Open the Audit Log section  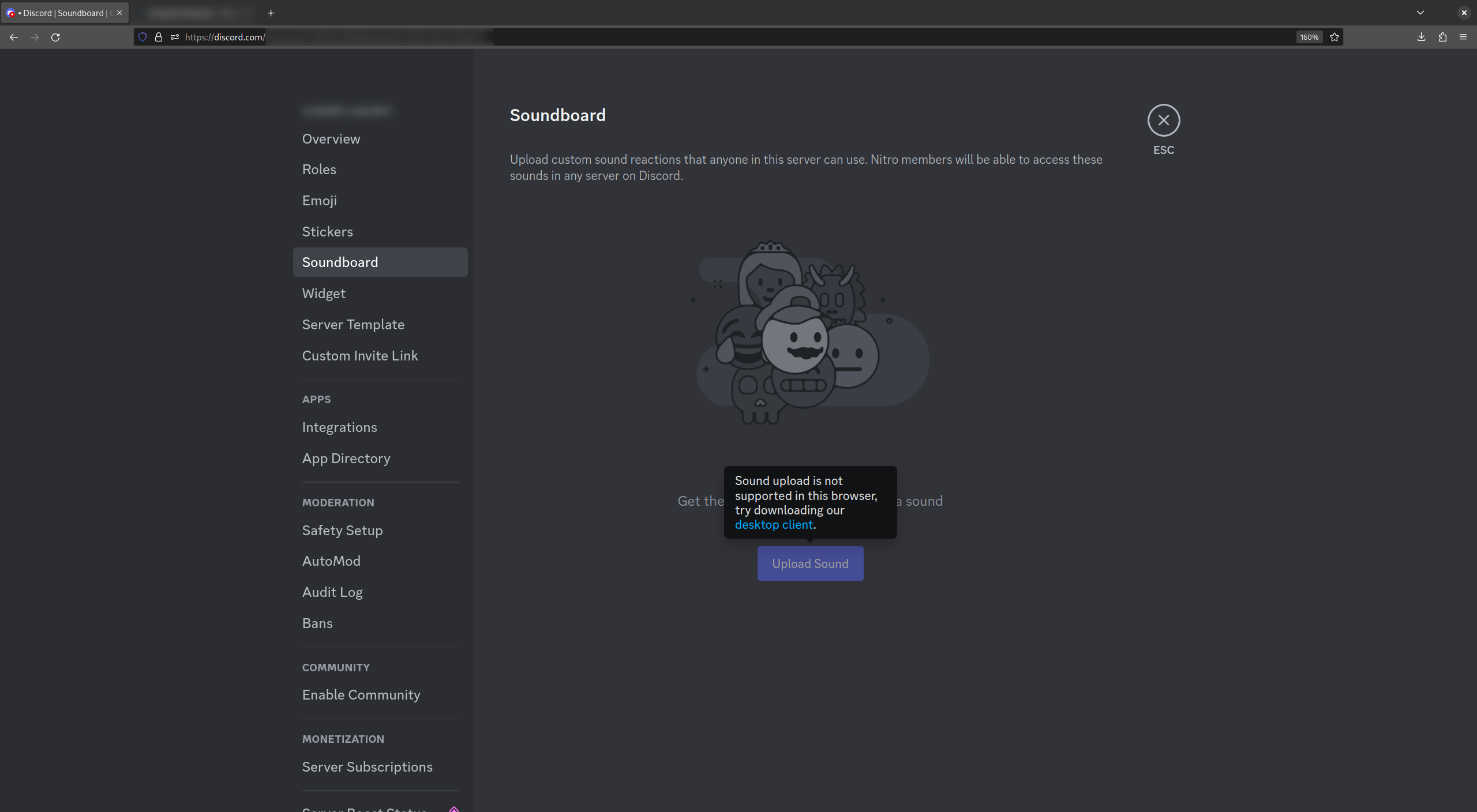(x=332, y=592)
